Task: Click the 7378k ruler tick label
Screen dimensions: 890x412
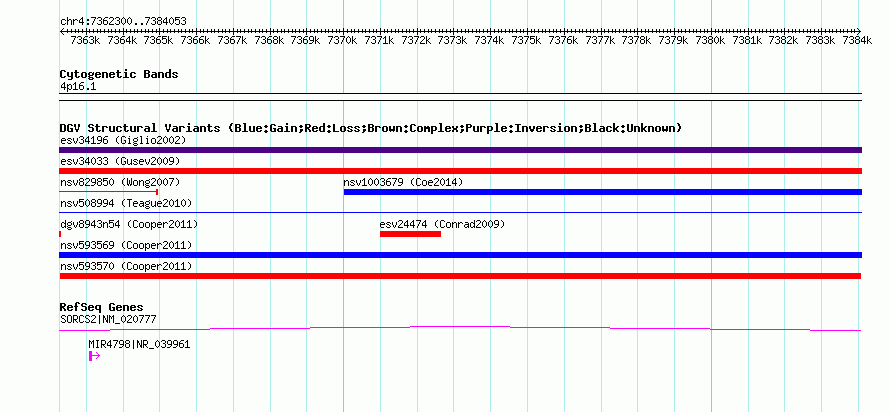Action: pos(637,40)
